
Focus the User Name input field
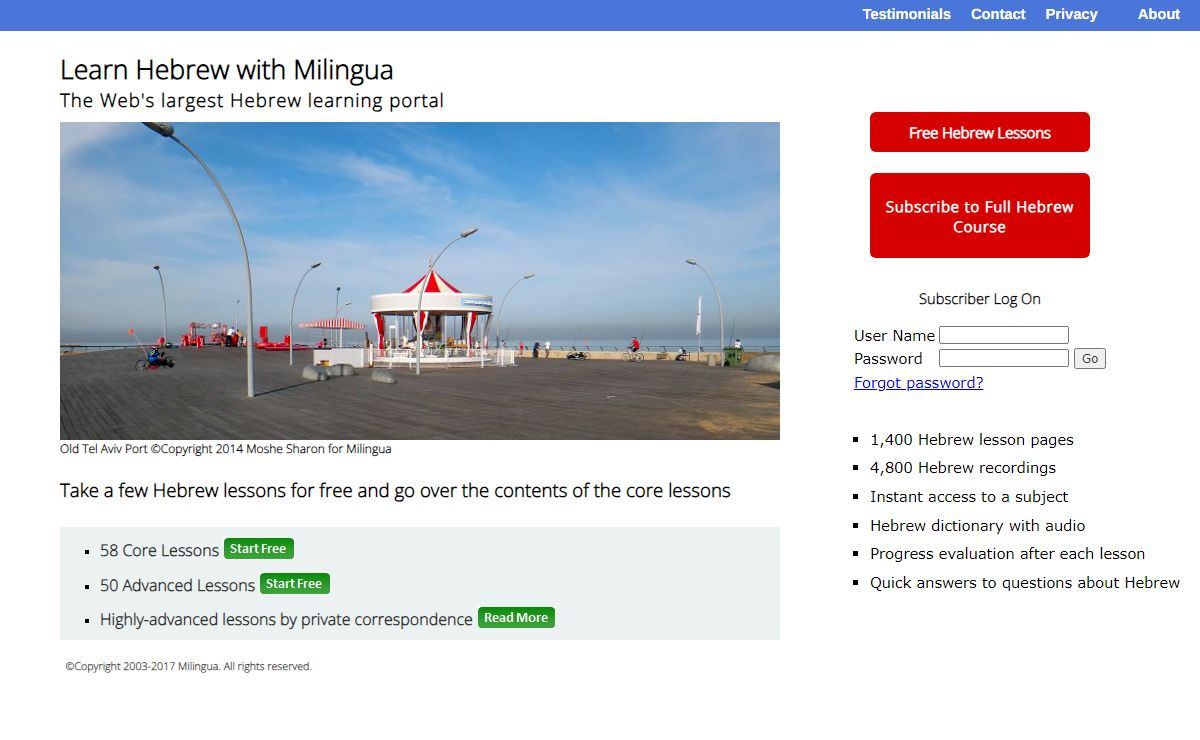[x=1004, y=335]
